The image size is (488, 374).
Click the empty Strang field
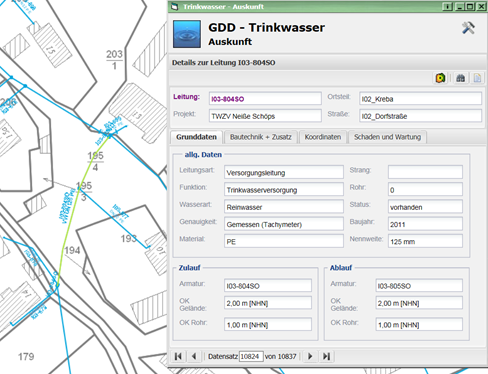tap(425, 172)
